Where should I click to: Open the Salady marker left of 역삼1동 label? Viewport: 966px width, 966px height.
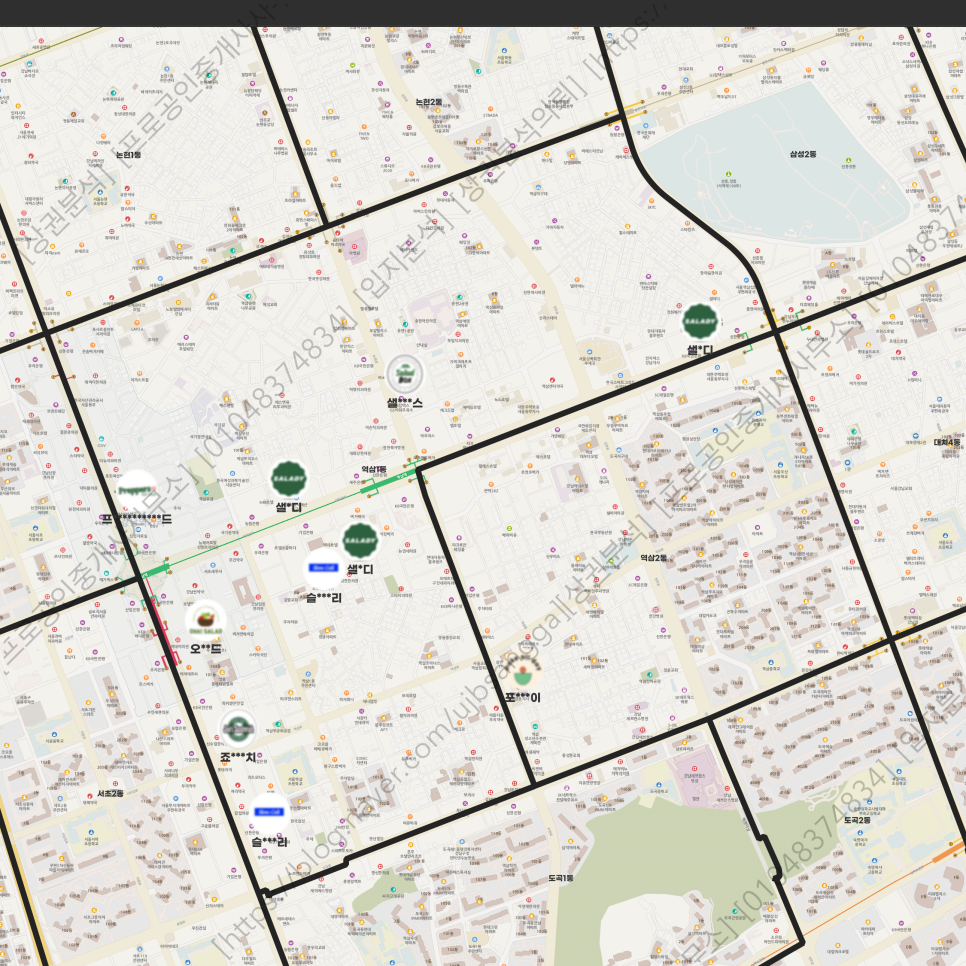[289, 479]
